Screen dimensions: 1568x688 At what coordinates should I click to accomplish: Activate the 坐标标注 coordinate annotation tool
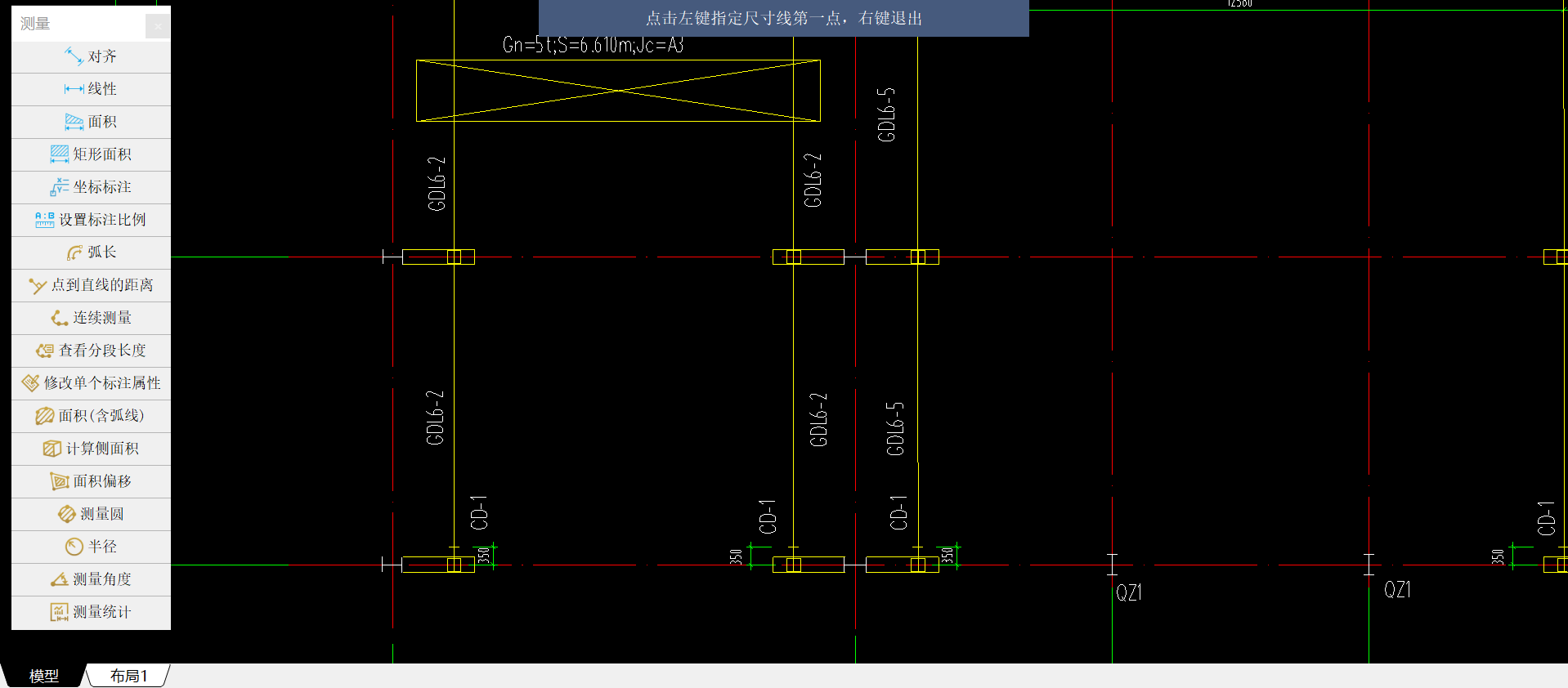click(91, 187)
